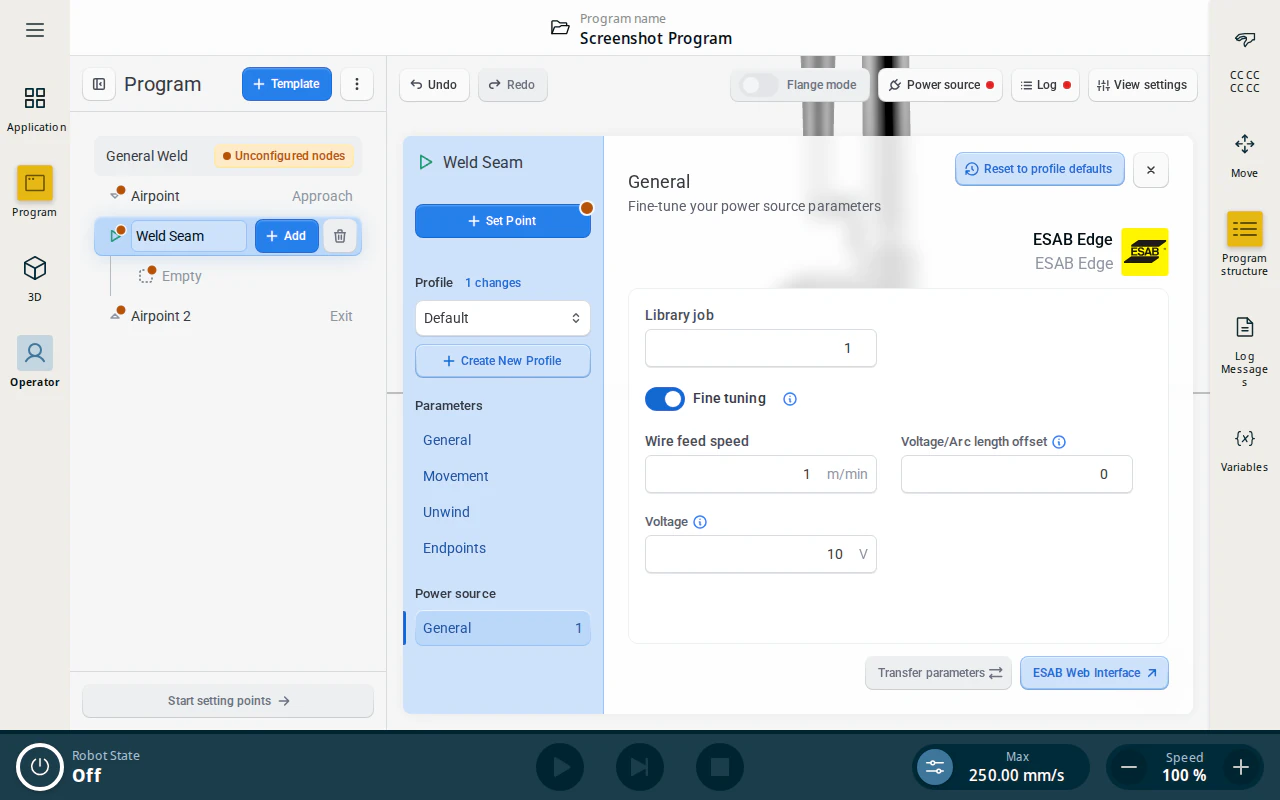Click the Transfer parameters button
This screenshot has width=1280, height=800.
click(x=939, y=673)
